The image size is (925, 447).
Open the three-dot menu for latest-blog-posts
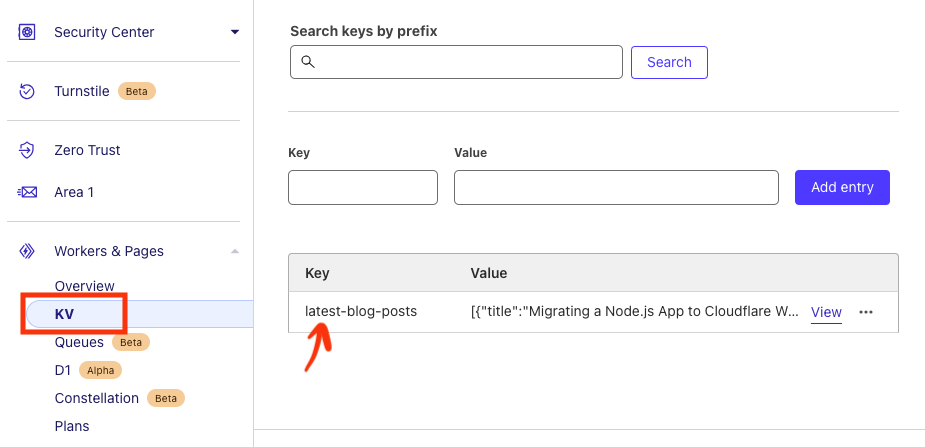tap(865, 312)
